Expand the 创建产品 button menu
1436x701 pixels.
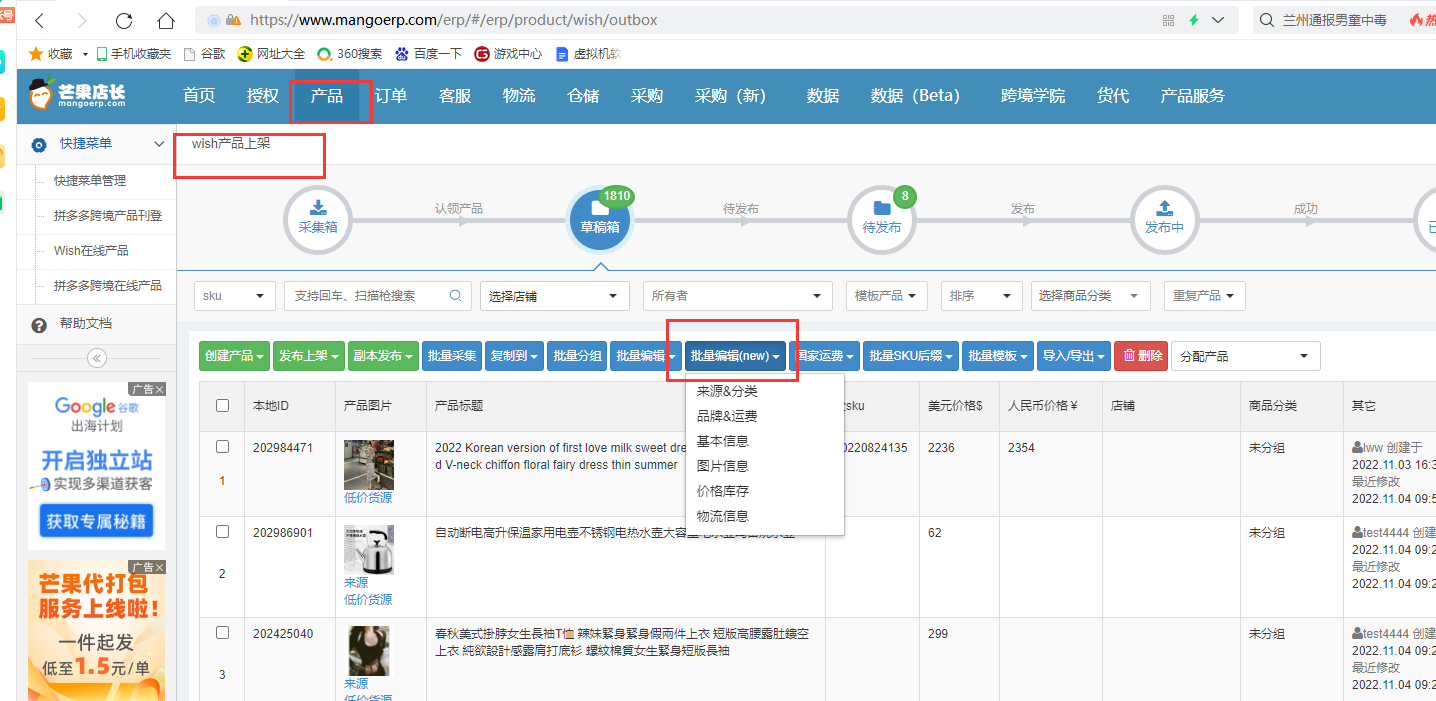(x=234, y=356)
